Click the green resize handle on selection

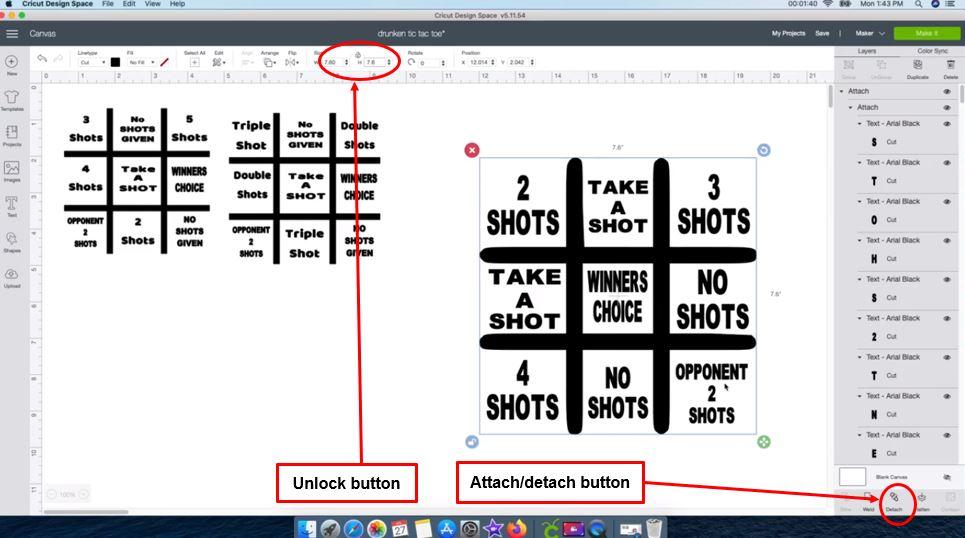(764, 442)
